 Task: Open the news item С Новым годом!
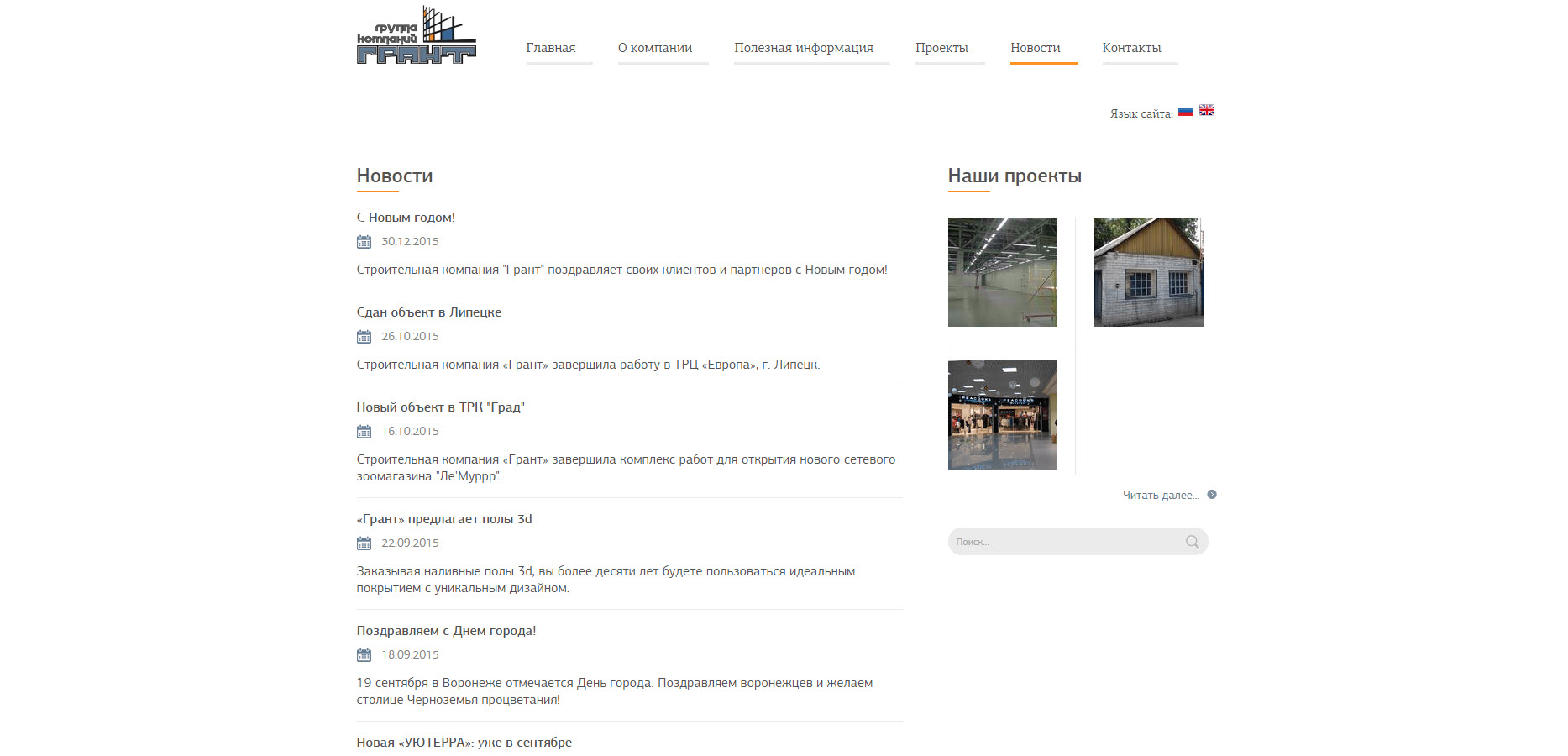(406, 218)
